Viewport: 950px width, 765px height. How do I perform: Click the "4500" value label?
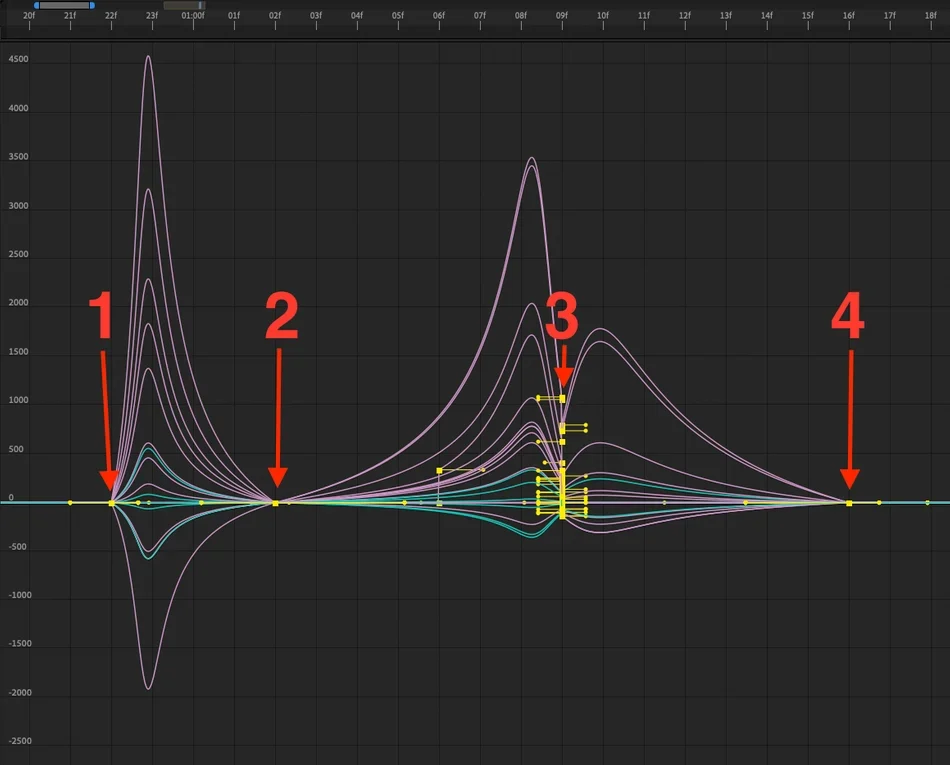click(x=18, y=59)
